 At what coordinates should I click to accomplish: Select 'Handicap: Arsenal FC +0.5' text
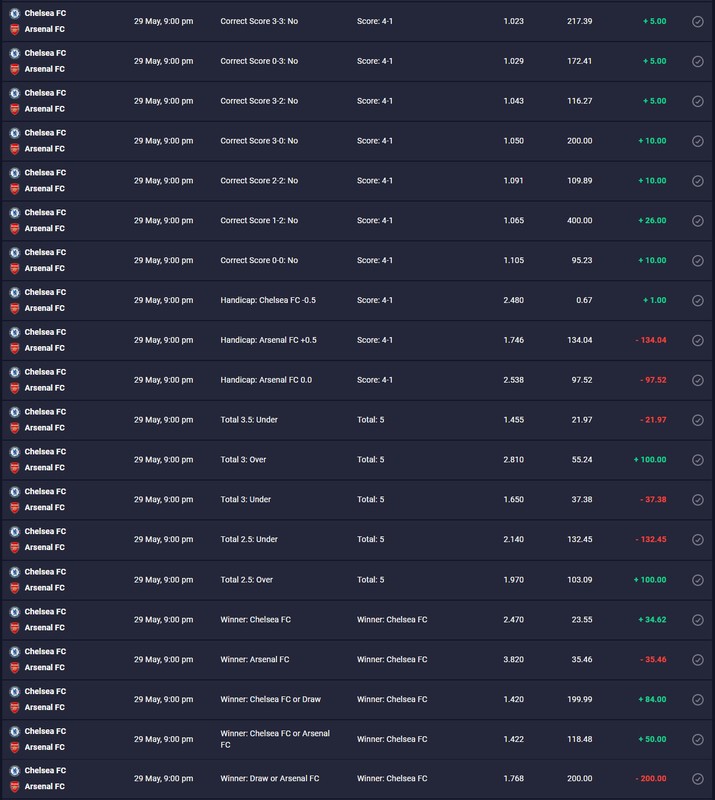(268, 340)
